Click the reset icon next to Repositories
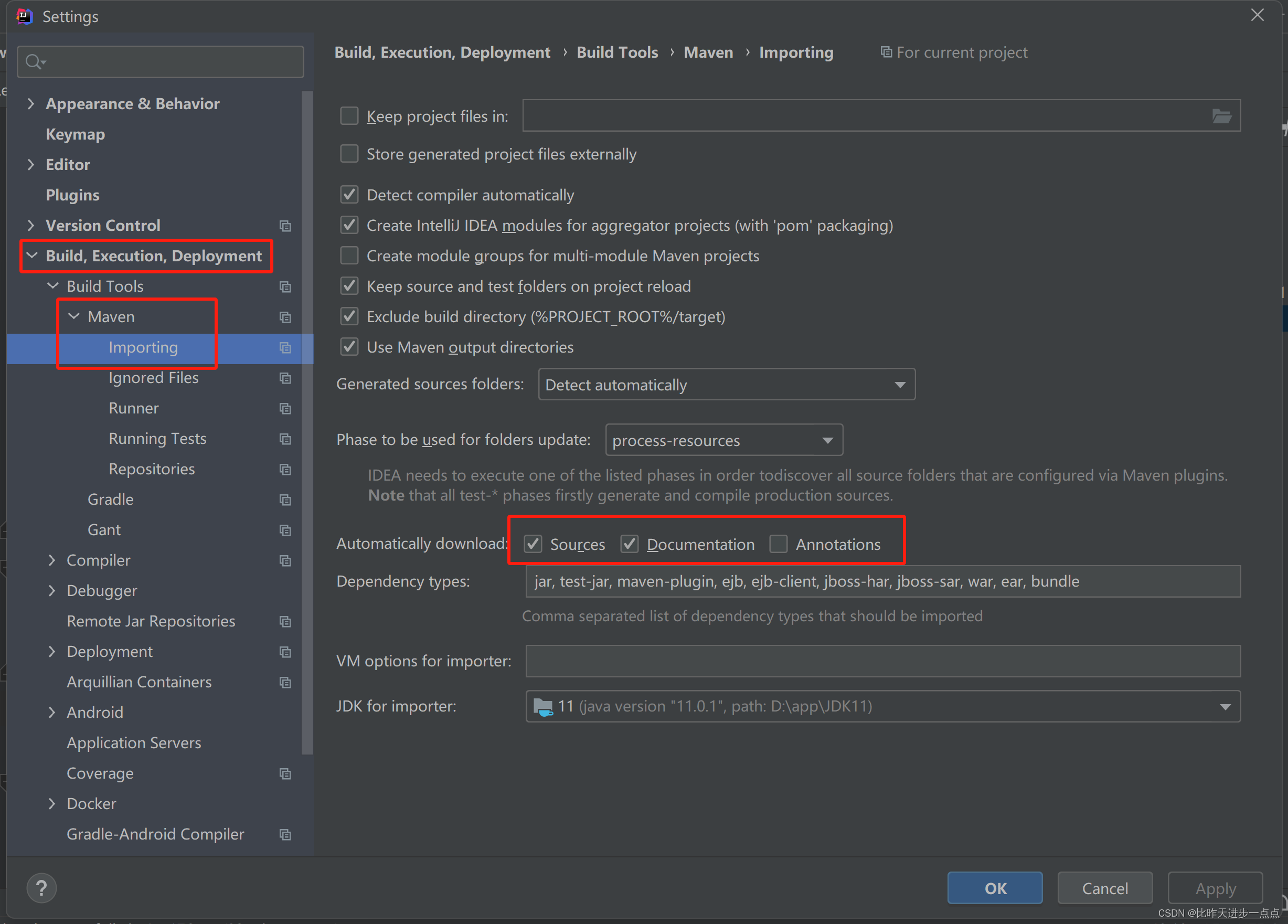This screenshot has height=924, width=1288. click(x=284, y=469)
